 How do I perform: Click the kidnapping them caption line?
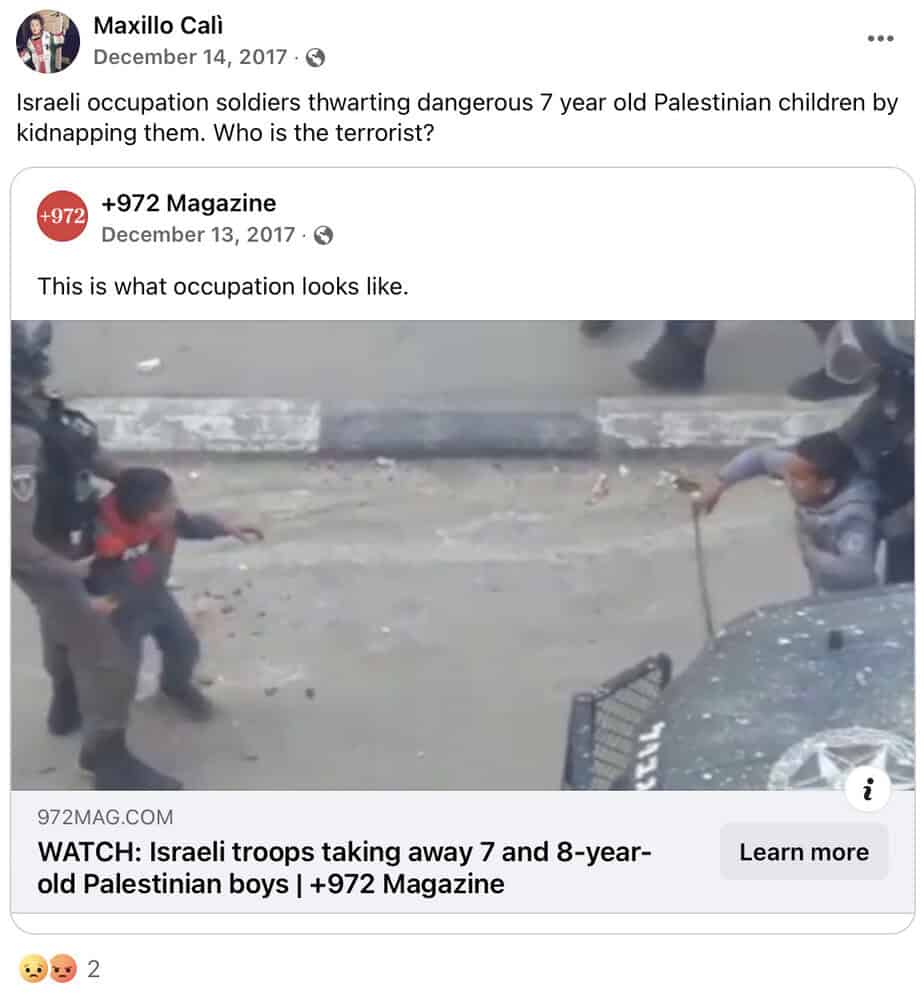point(225,133)
